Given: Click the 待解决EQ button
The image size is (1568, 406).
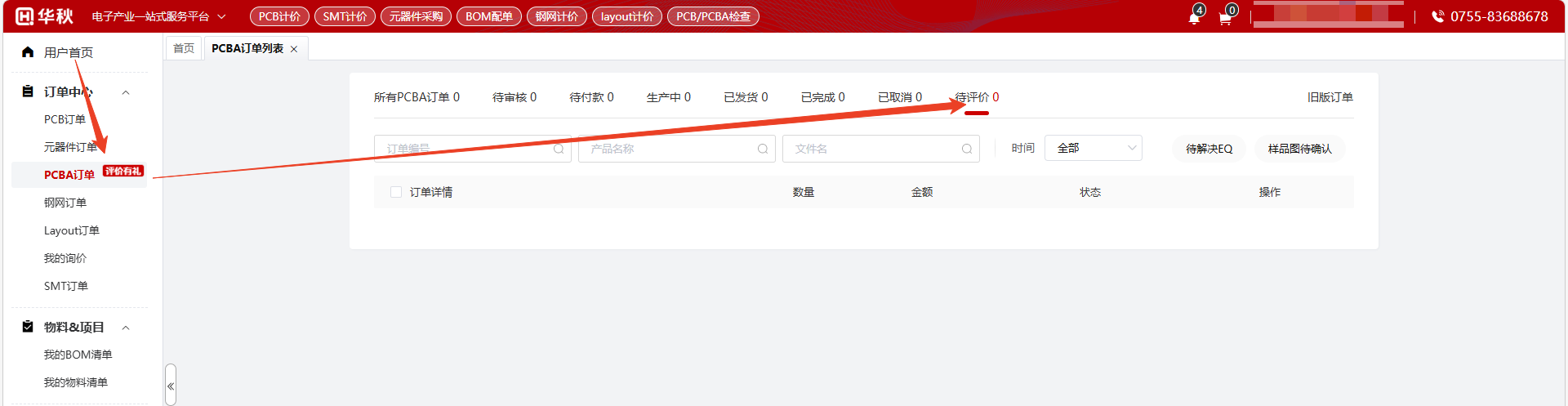Looking at the screenshot, I should pyautogui.click(x=1209, y=149).
